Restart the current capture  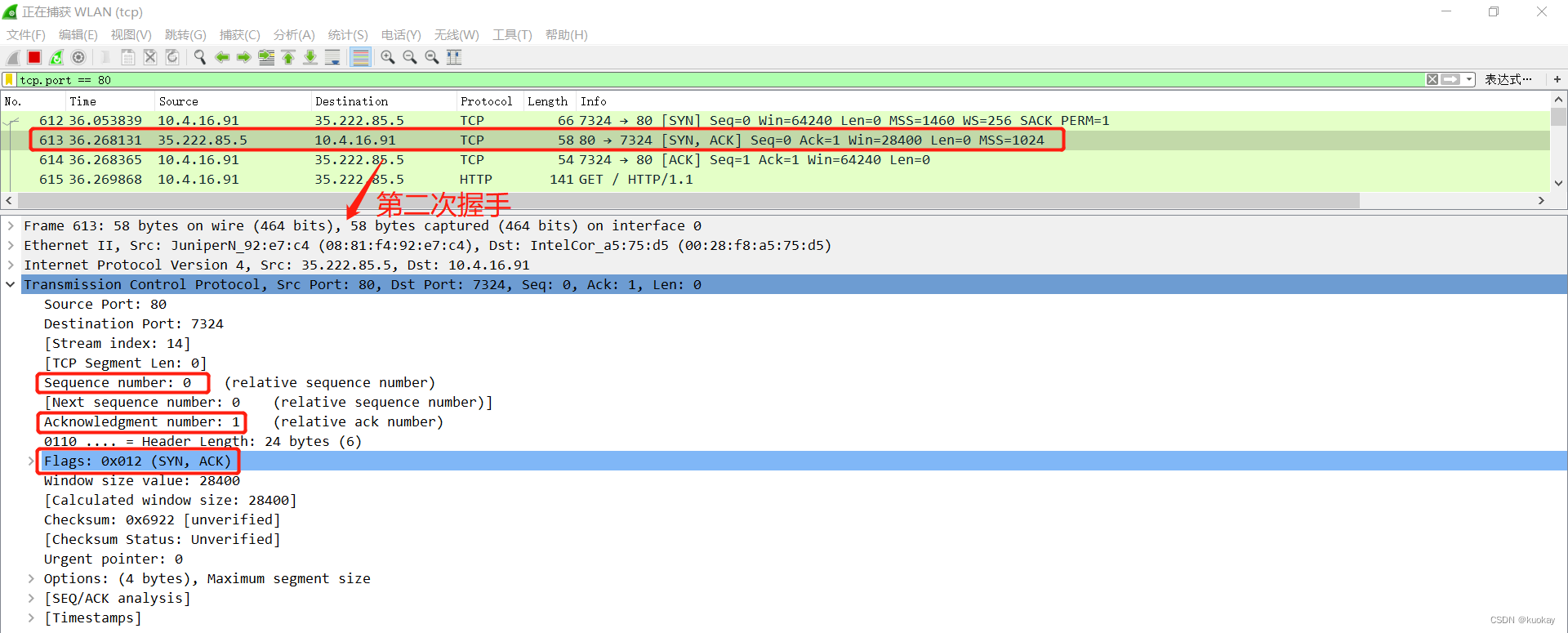point(56,57)
